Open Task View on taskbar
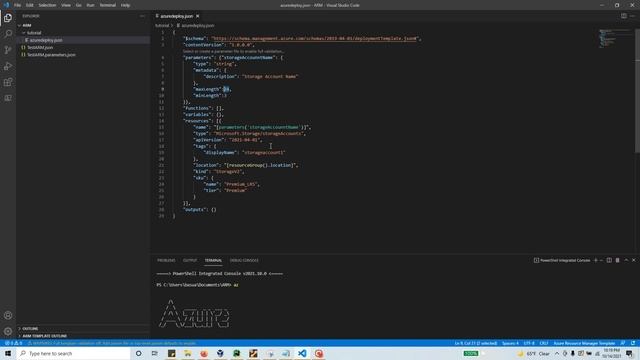The width and height of the screenshot is (640, 360). (155, 353)
